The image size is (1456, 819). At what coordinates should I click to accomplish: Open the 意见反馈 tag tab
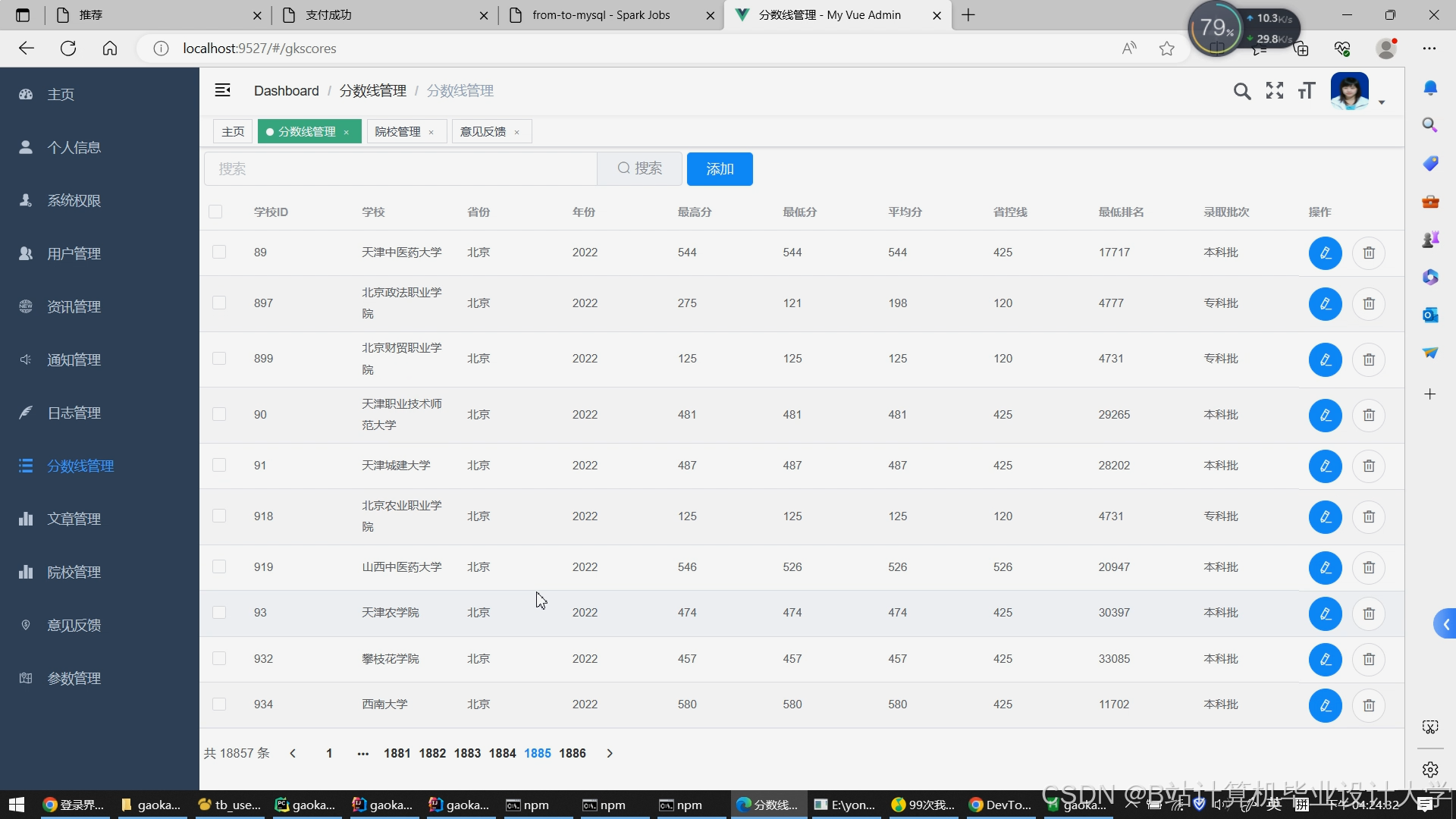[x=482, y=132]
